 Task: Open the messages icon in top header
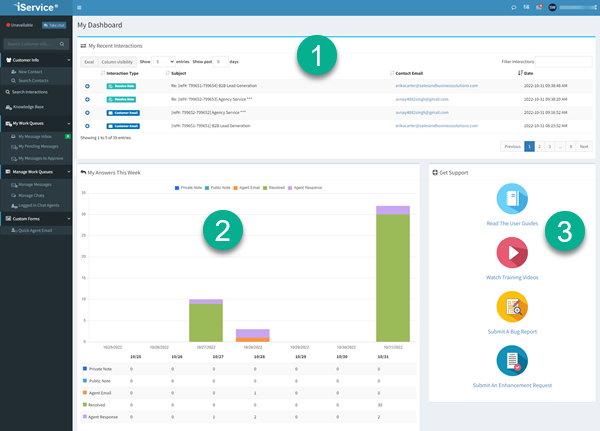[527, 7]
